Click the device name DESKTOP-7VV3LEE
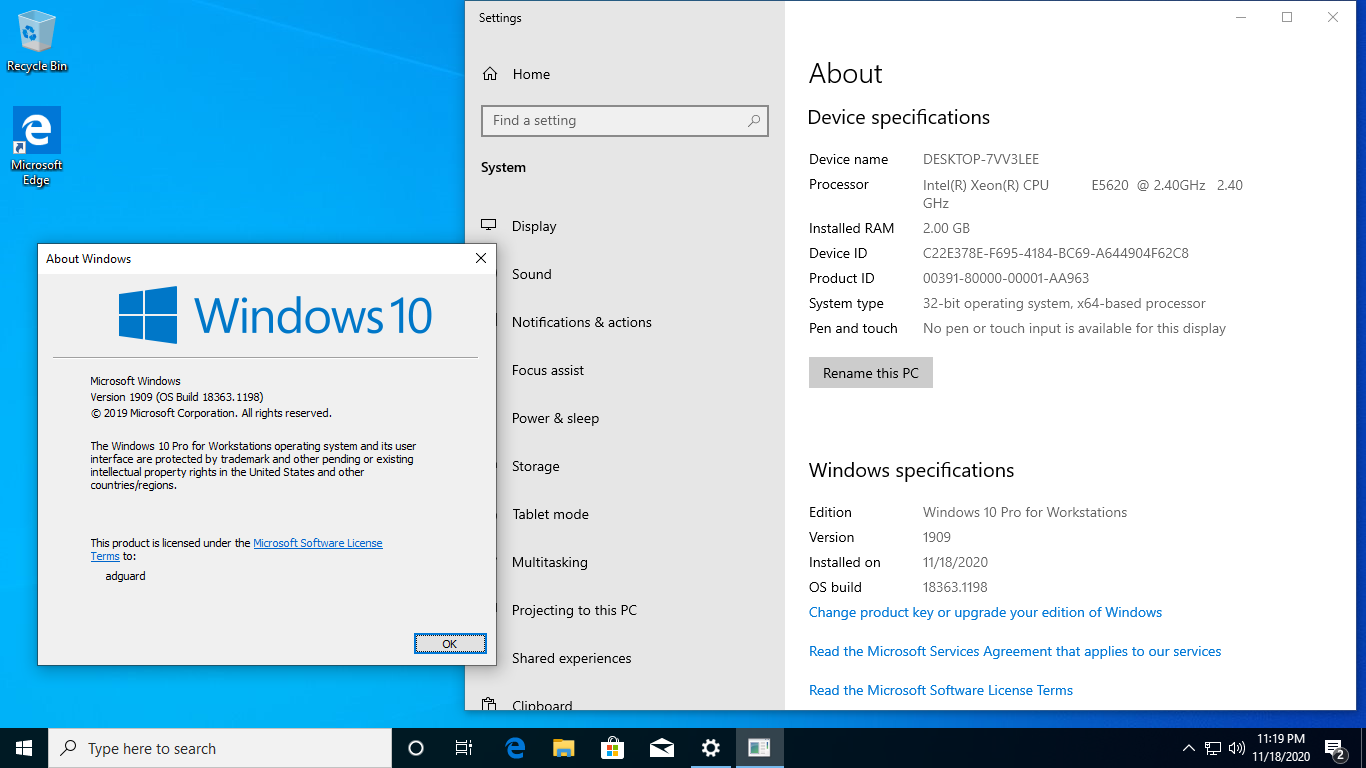 981,159
